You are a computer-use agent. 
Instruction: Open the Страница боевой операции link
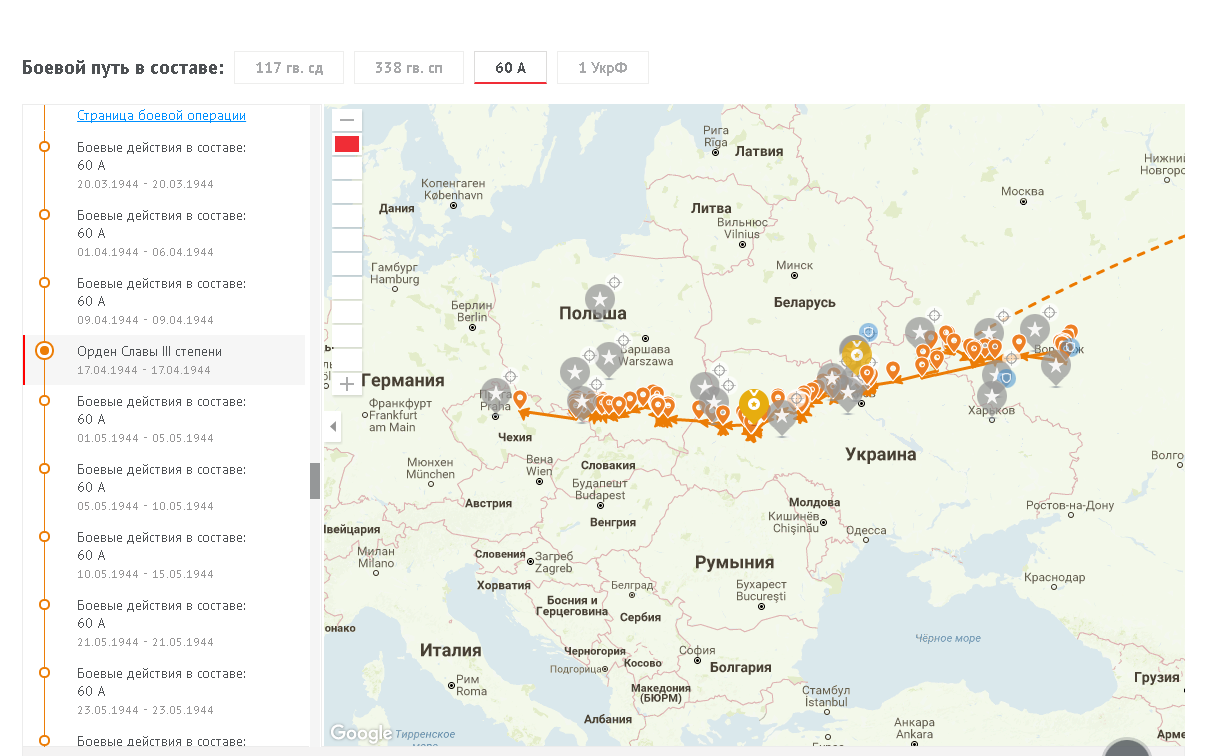point(161,115)
